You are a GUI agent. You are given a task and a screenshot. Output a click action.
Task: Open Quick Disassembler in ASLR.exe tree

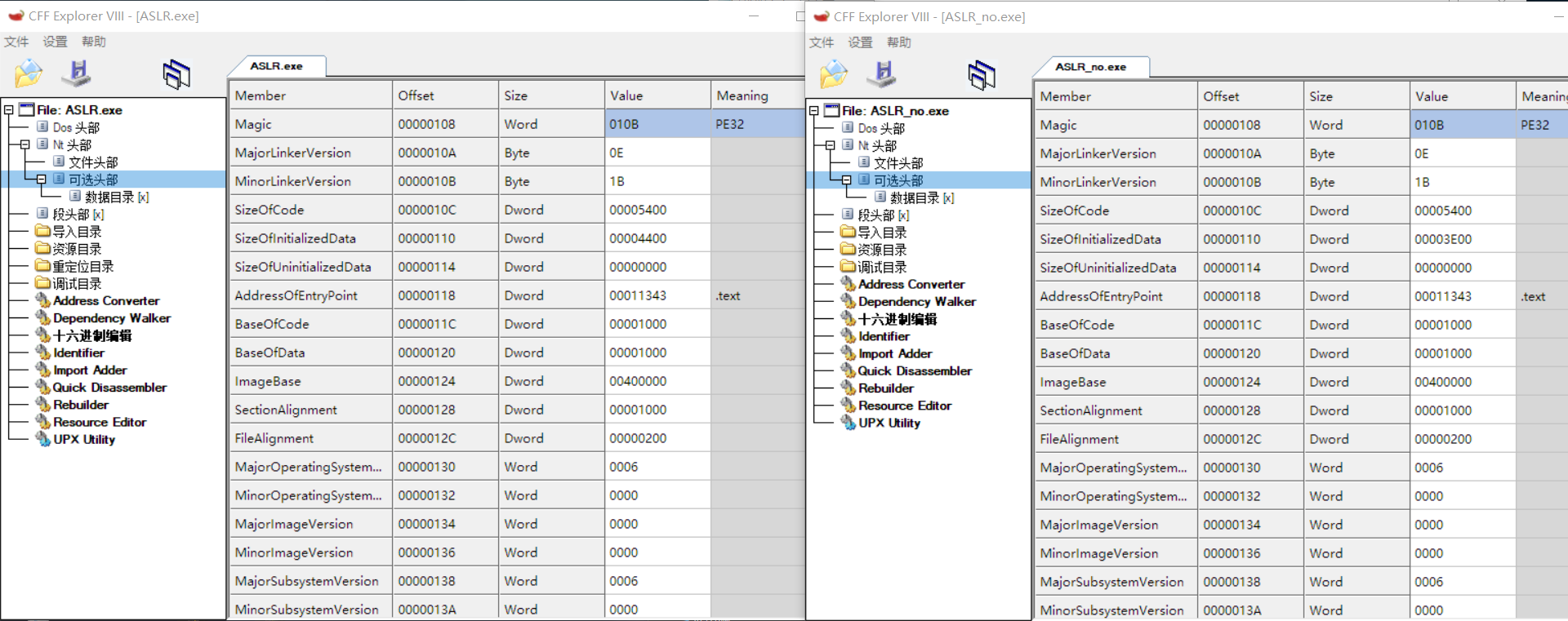[x=109, y=388]
